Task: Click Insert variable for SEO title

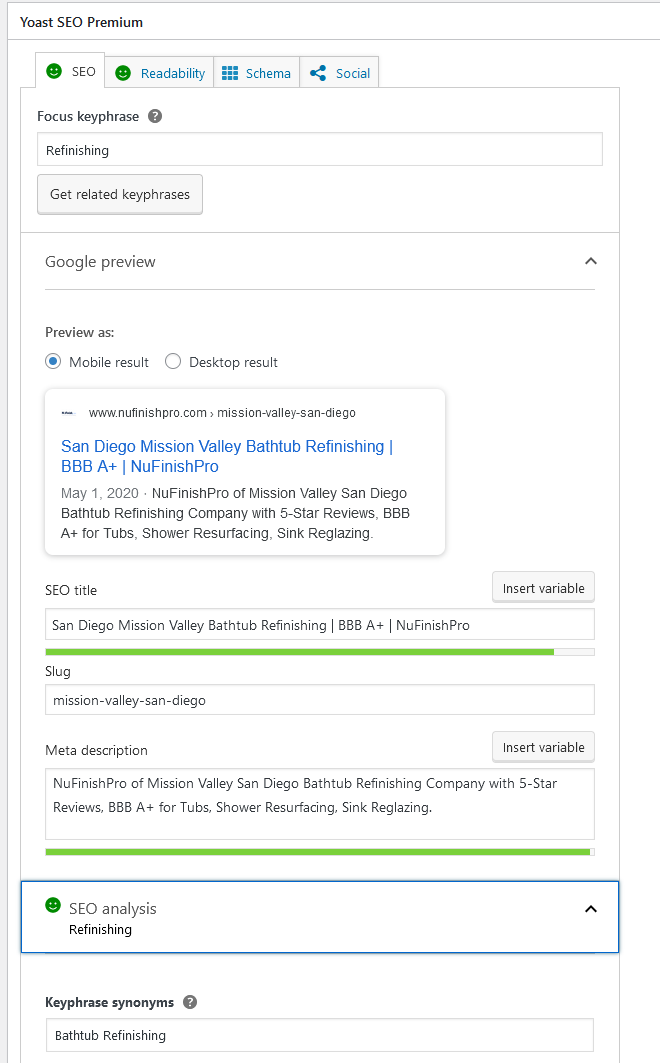Action: tap(543, 588)
